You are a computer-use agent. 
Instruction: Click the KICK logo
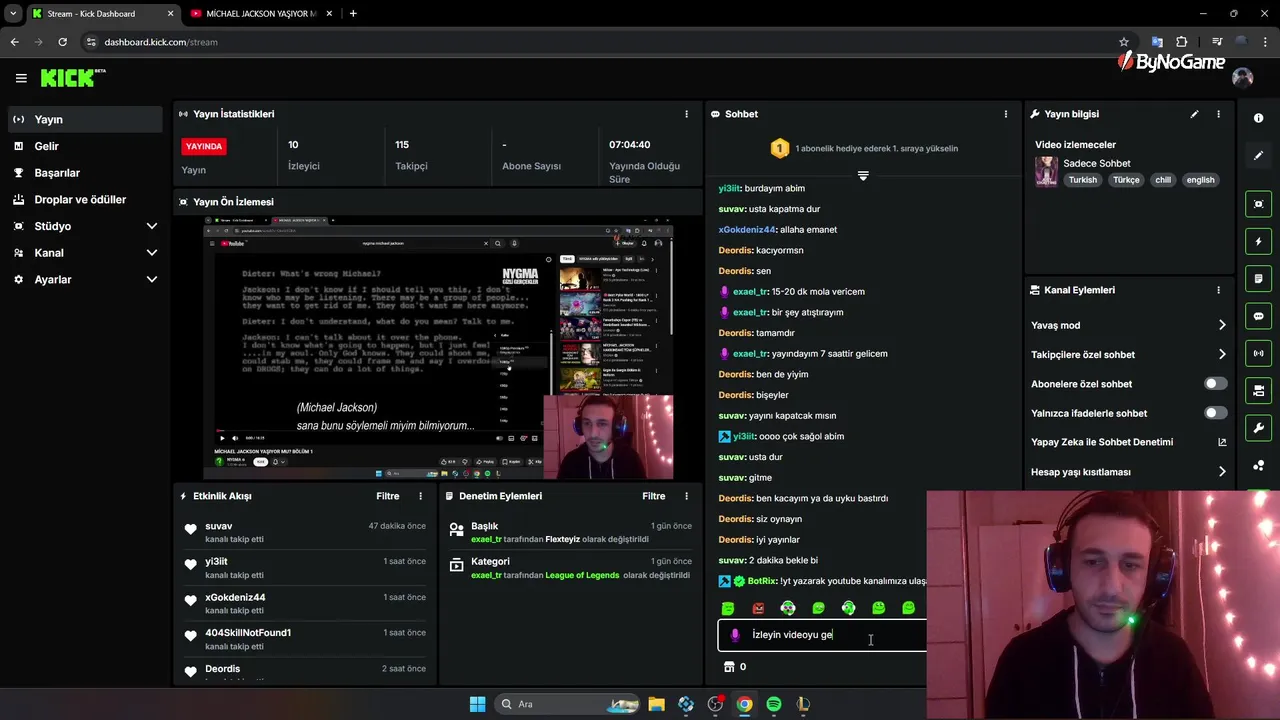coord(72,78)
